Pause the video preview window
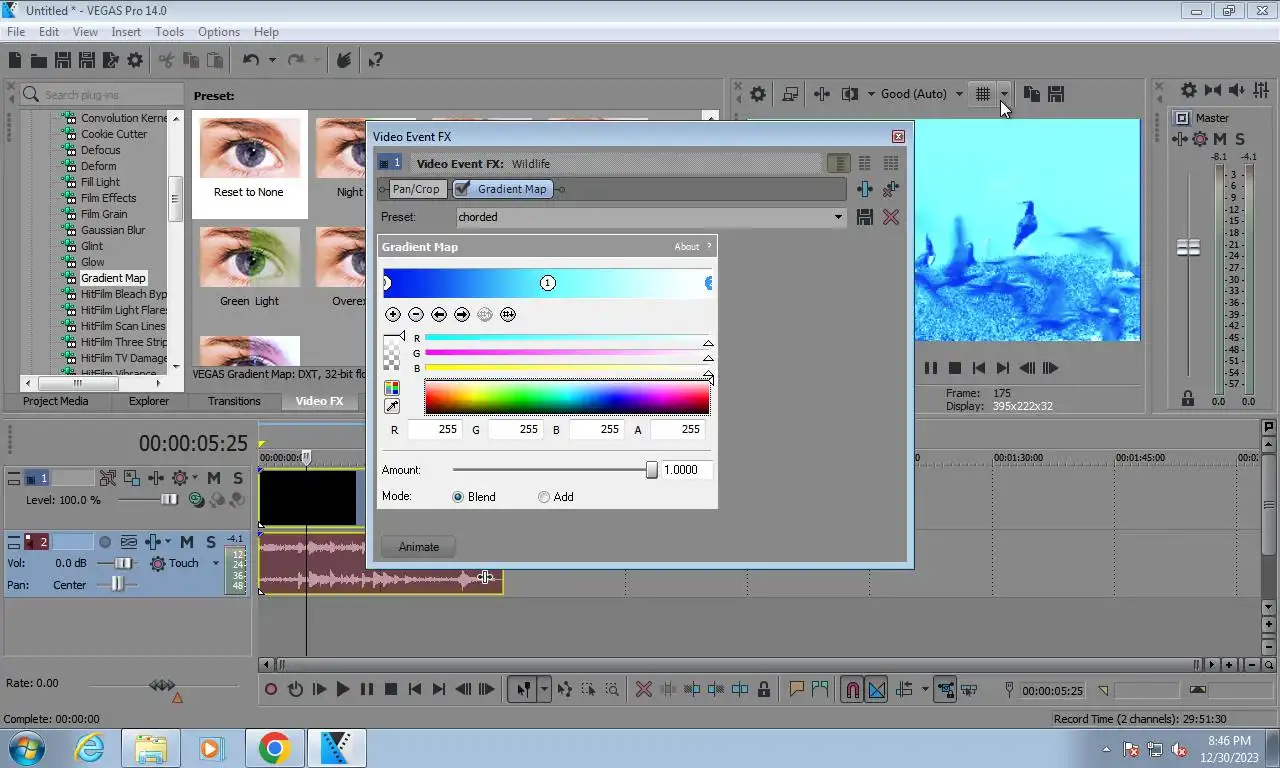This screenshot has width=1280, height=768. click(931, 368)
